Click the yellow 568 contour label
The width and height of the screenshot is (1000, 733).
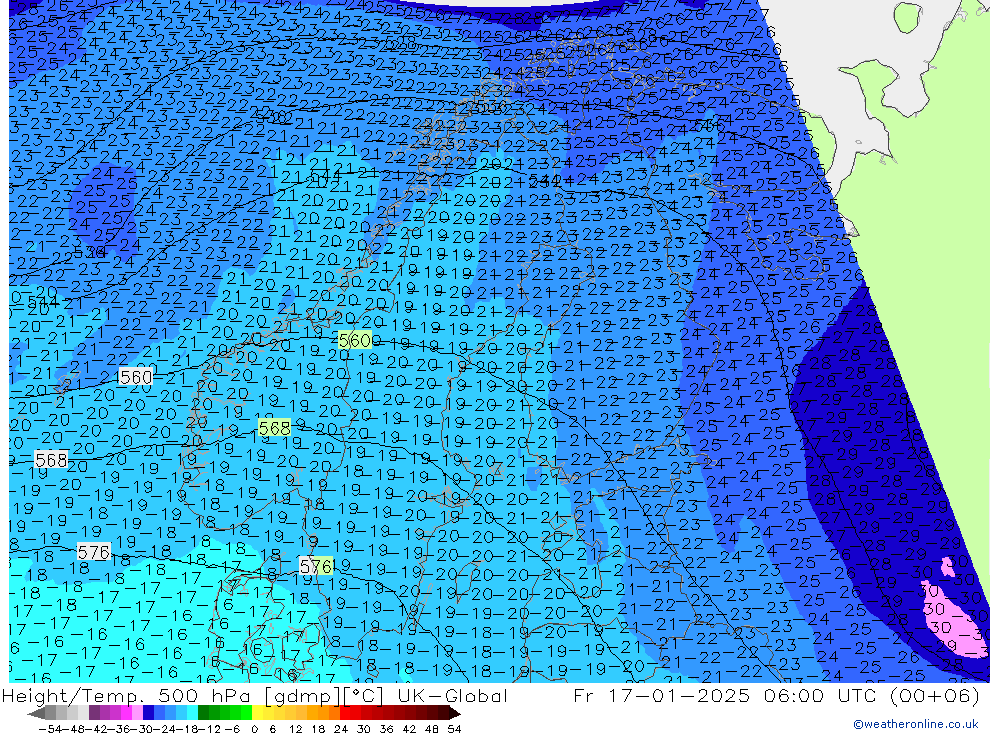point(275,427)
